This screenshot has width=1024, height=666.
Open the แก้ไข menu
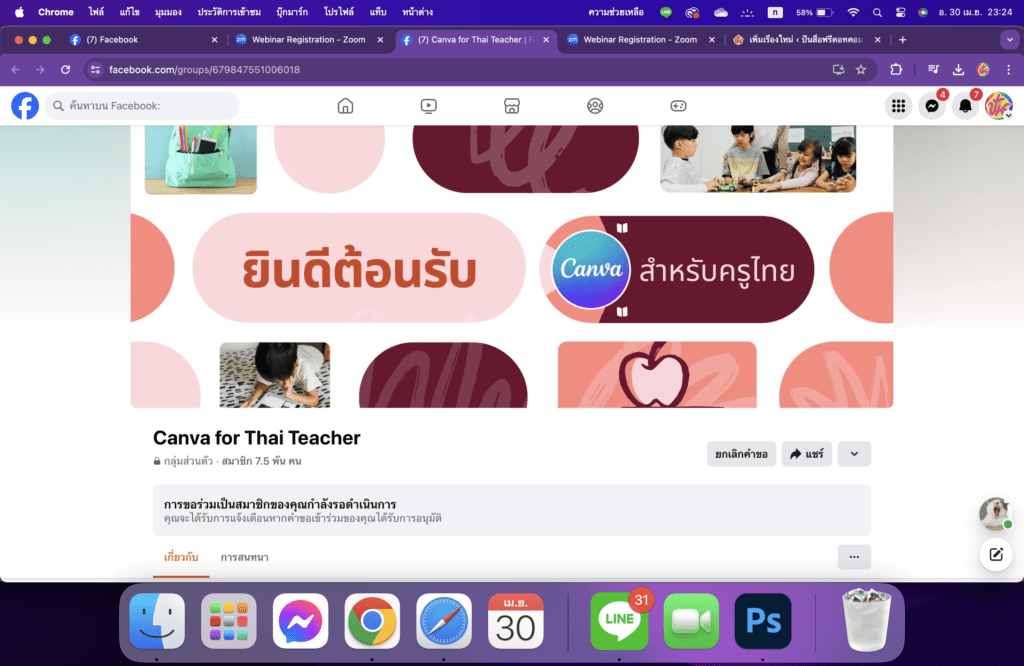click(x=129, y=12)
